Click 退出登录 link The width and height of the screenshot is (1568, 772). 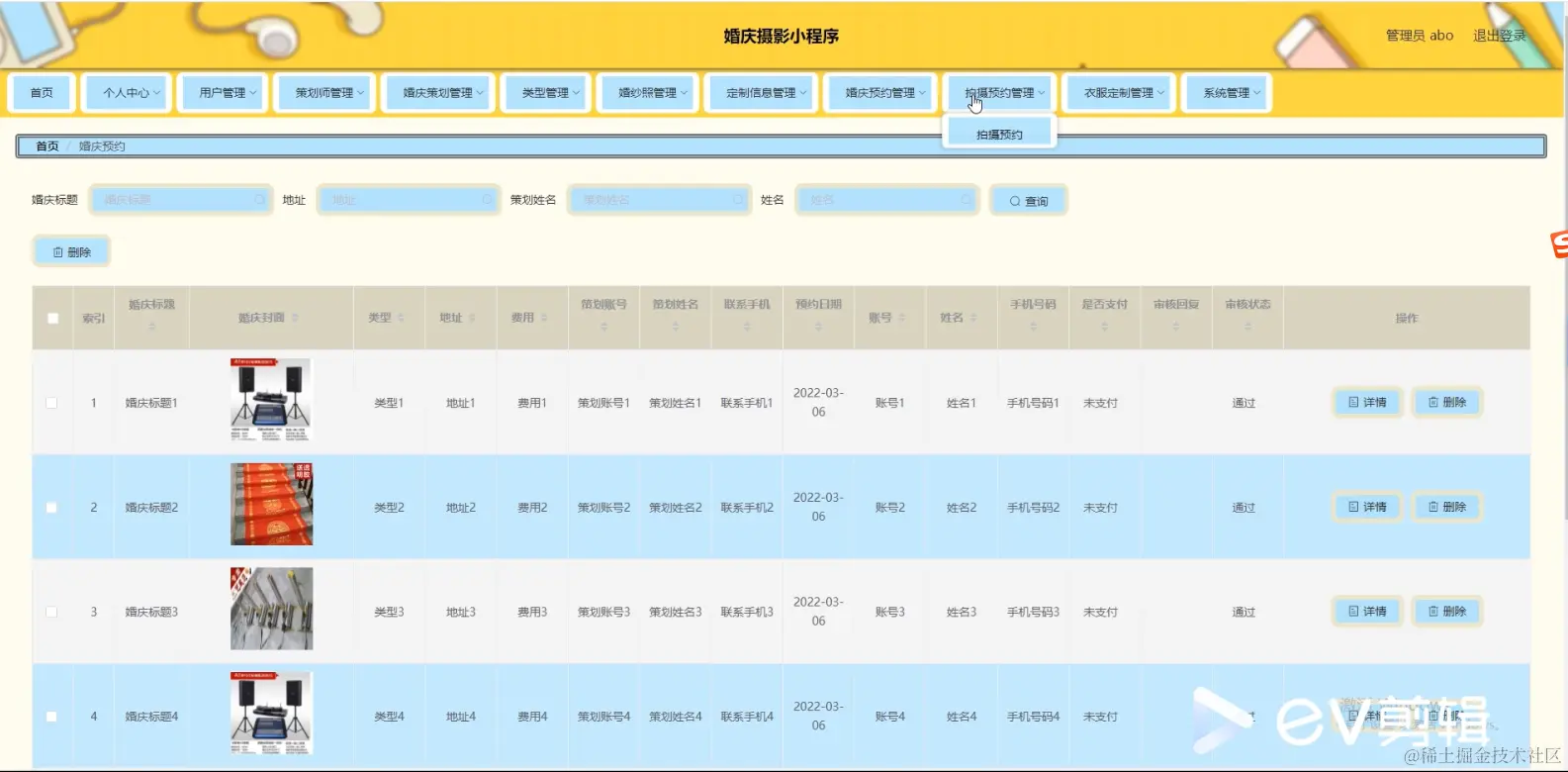click(x=1500, y=36)
